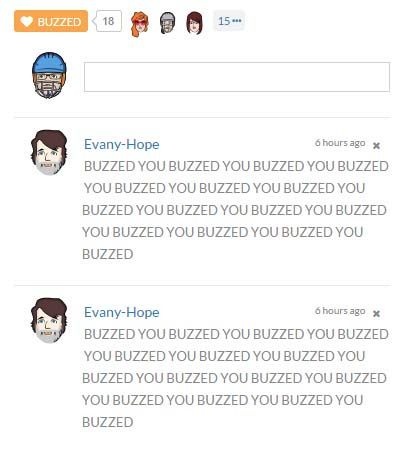The height and width of the screenshot is (455, 404).
Task: Click the first comment's BUZZED YOU text
Action: tap(235, 210)
